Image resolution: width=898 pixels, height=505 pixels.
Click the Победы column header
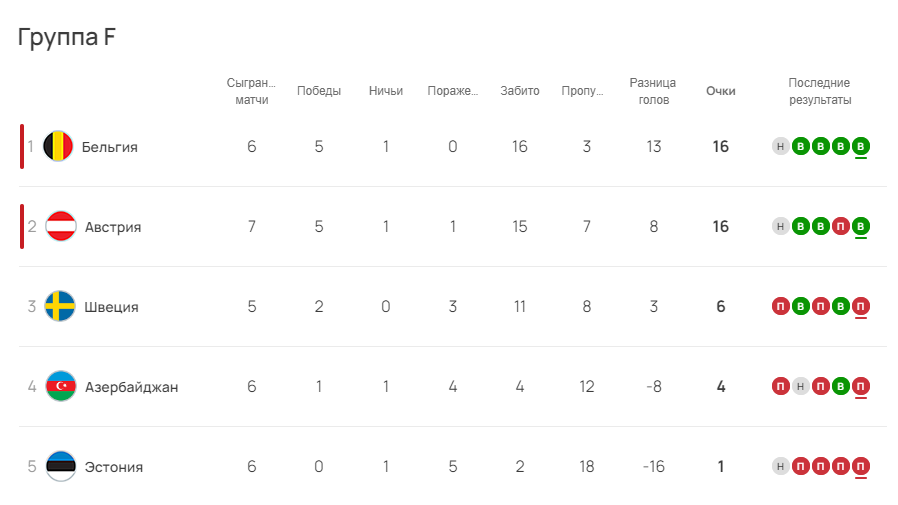point(319,91)
